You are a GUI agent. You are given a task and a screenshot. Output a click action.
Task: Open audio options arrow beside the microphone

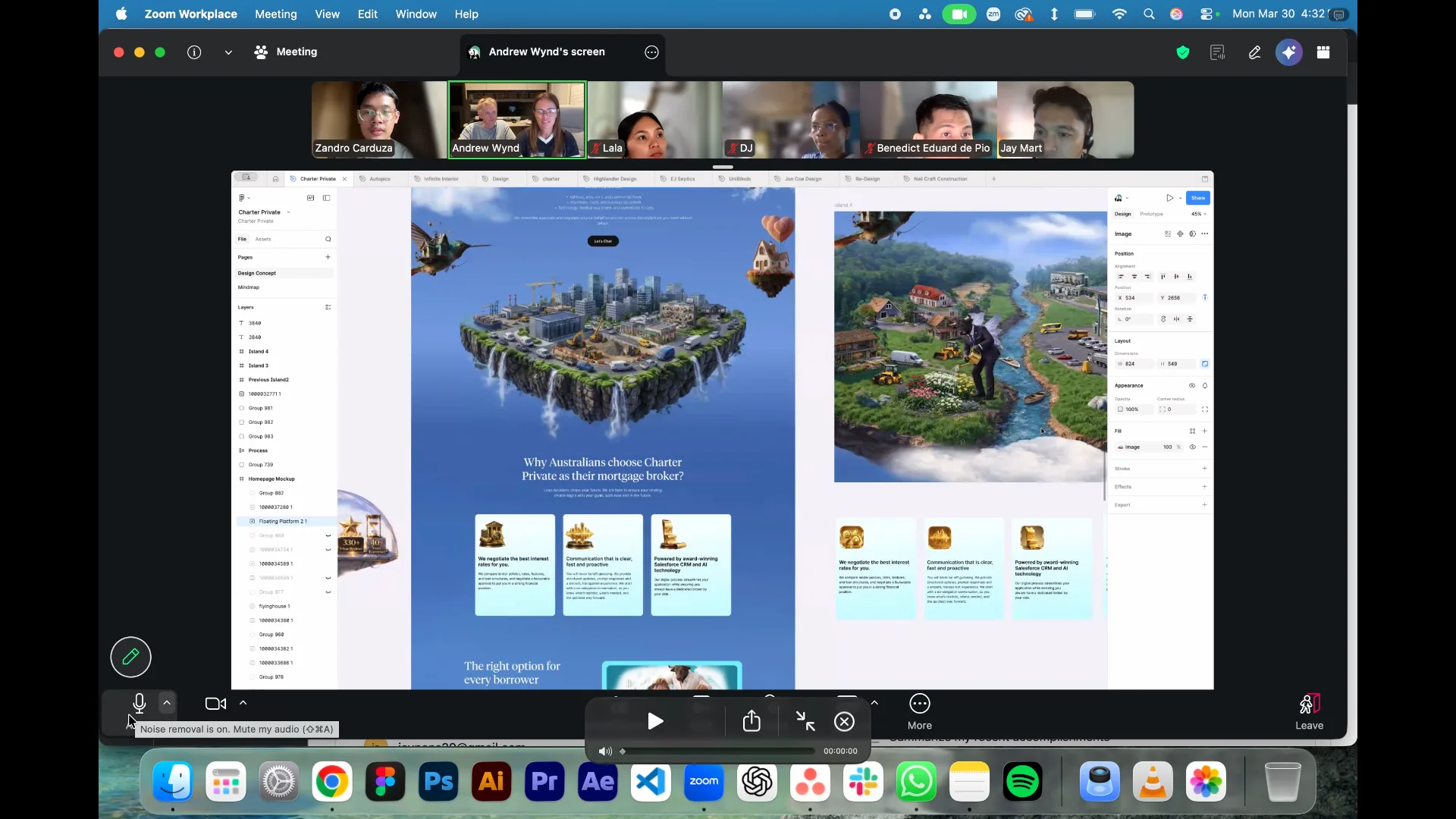[167, 703]
